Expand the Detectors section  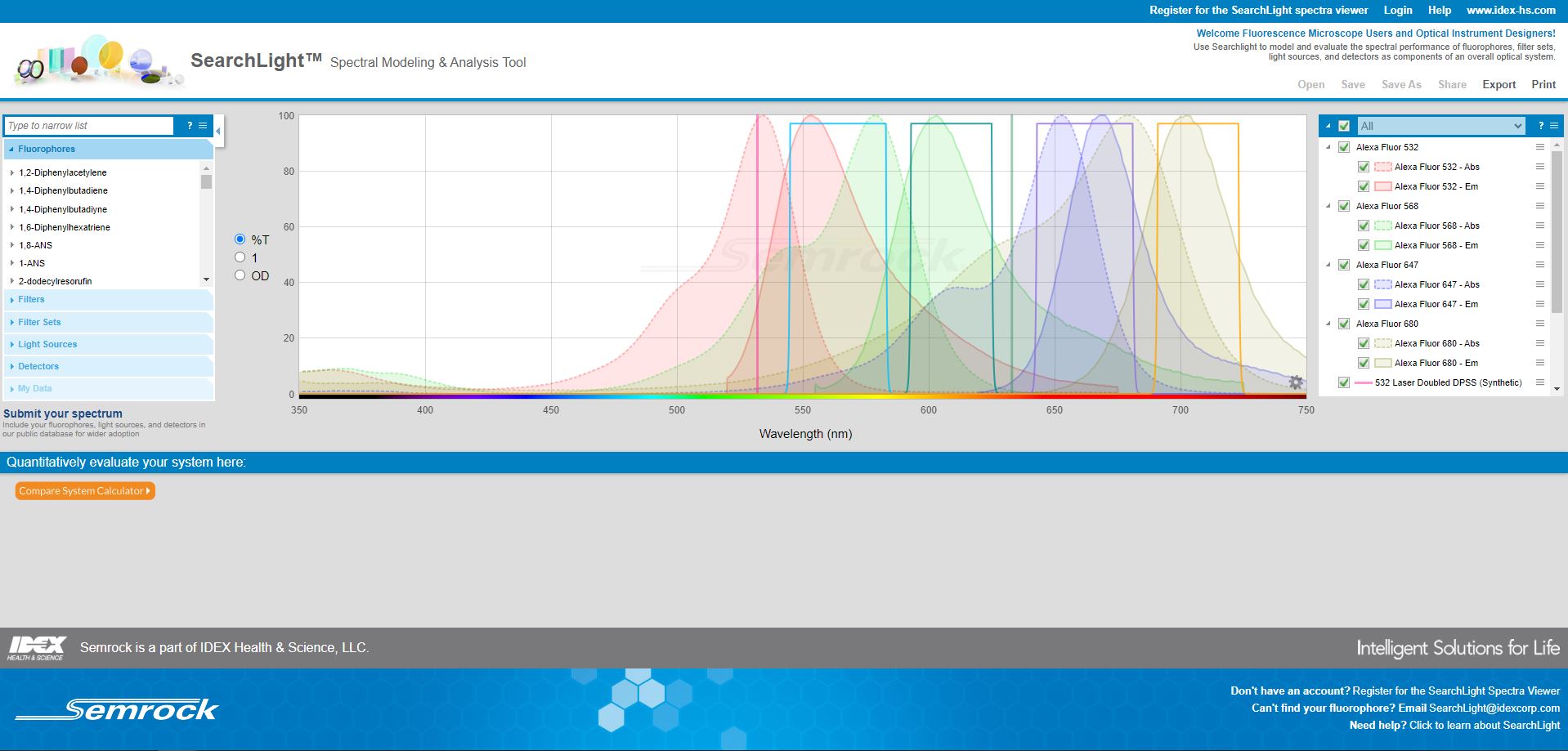tap(109, 366)
